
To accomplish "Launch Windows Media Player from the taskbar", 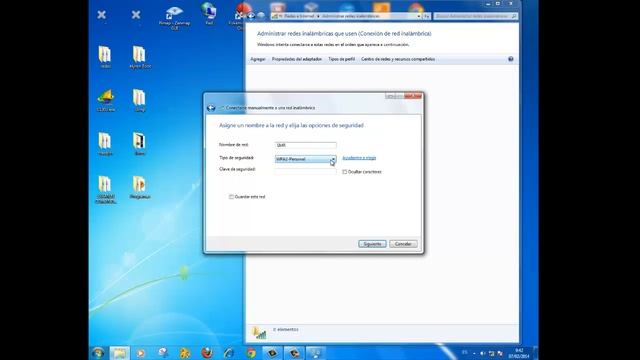I will pyautogui.click(x=141, y=353).
